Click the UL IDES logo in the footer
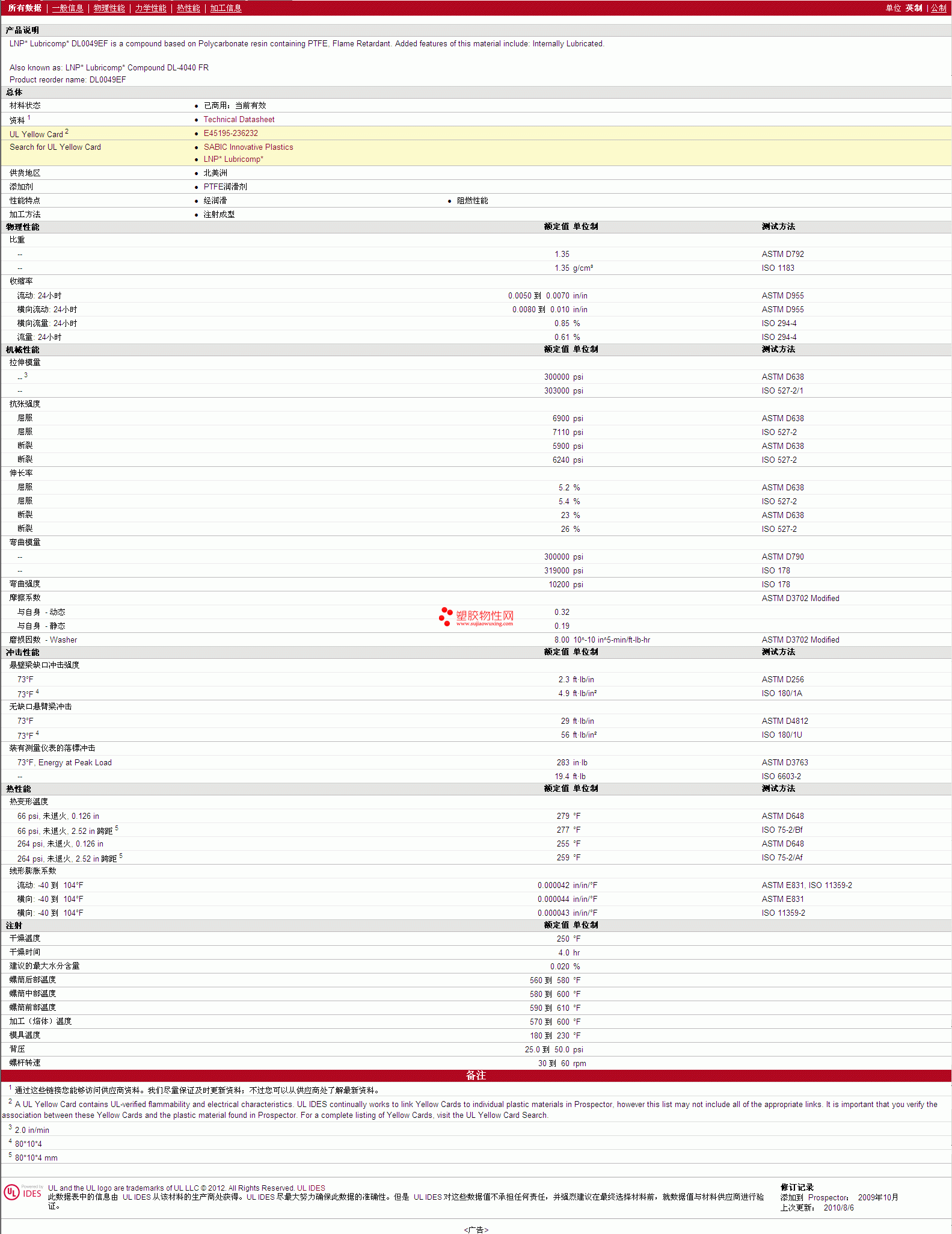This screenshot has width=952, height=1234. [23, 1192]
